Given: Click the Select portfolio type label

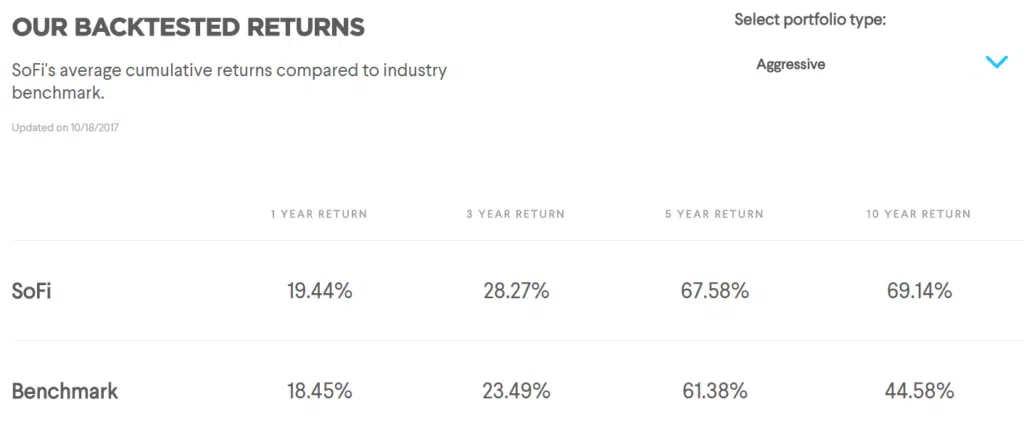Looking at the screenshot, I should (810, 19).
